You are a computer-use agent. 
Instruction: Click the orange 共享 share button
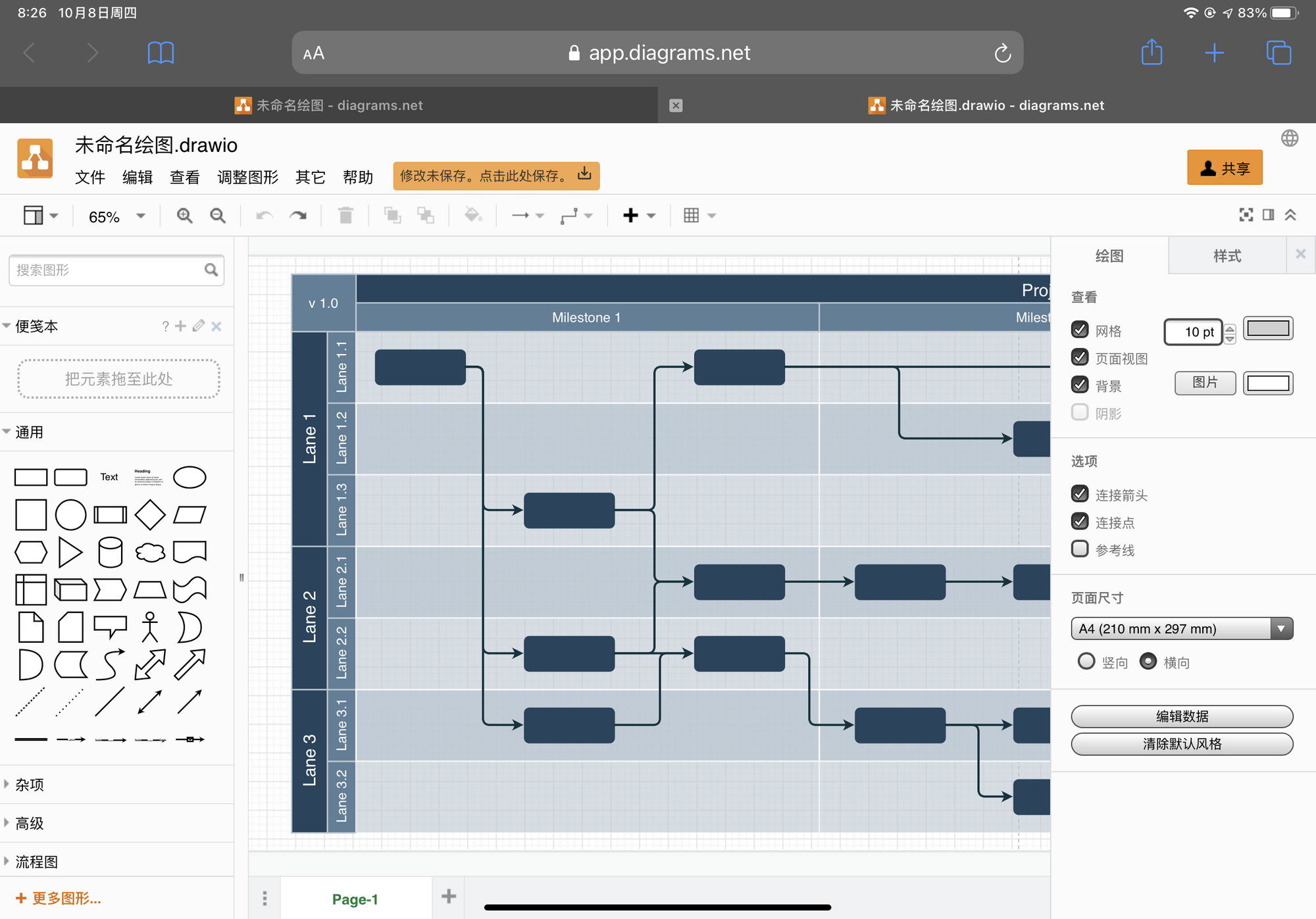click(1224, 168)
